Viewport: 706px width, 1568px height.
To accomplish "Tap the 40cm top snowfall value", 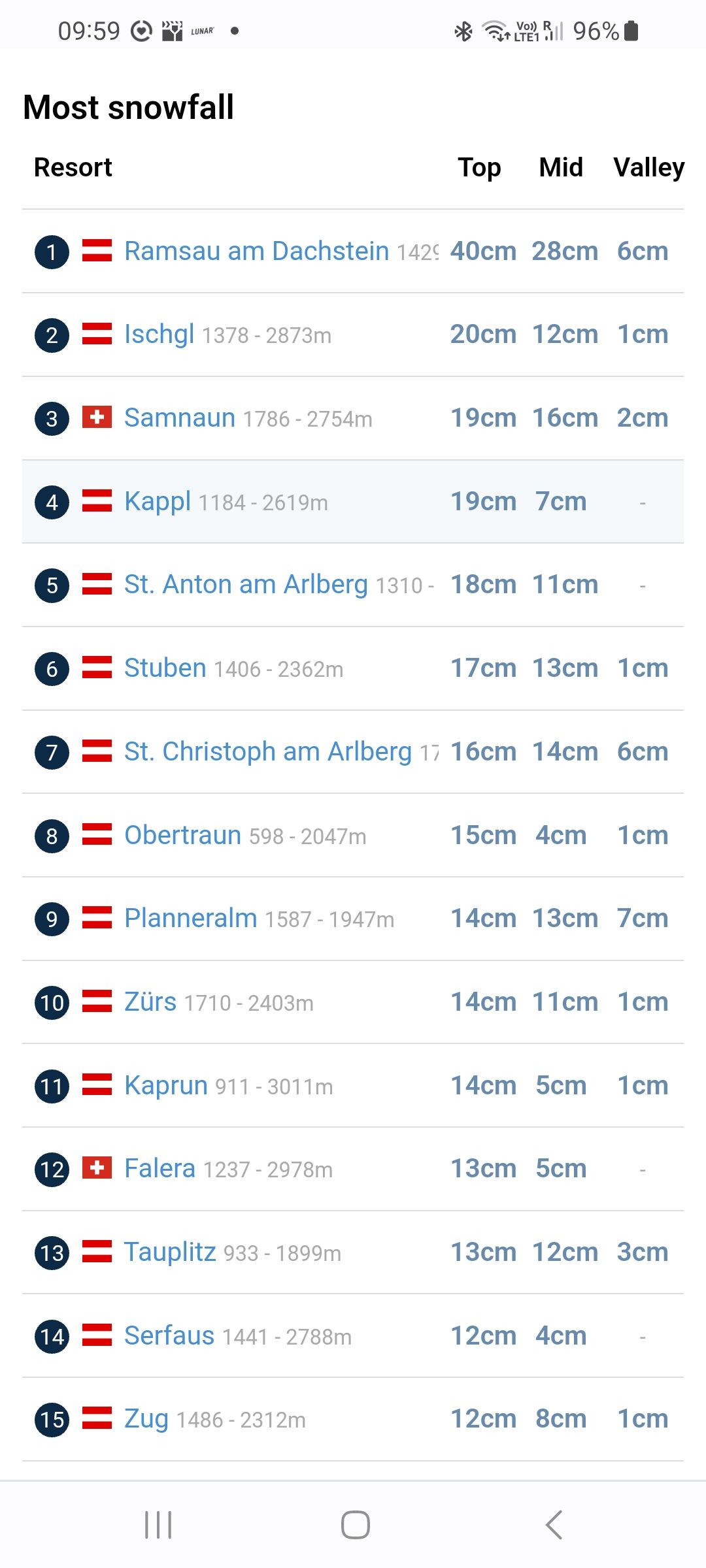I will (483, 251).
